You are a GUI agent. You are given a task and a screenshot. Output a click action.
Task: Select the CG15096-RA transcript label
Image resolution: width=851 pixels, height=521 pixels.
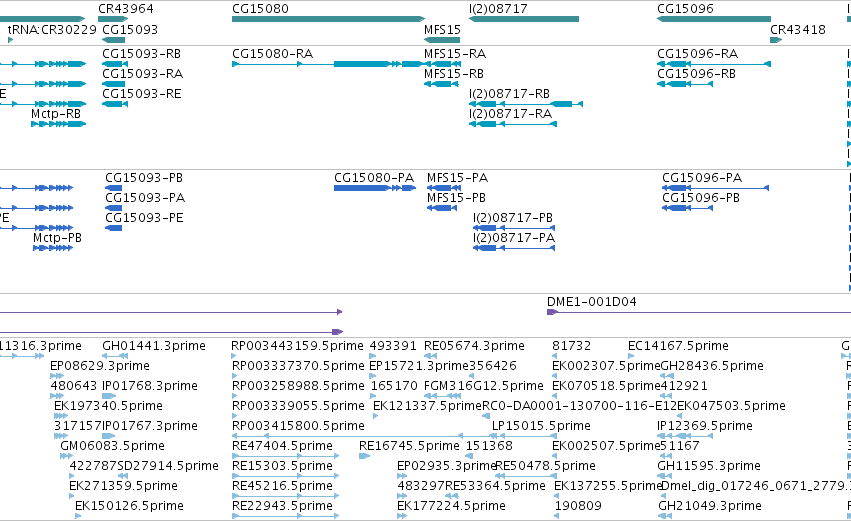coord(697,54)
